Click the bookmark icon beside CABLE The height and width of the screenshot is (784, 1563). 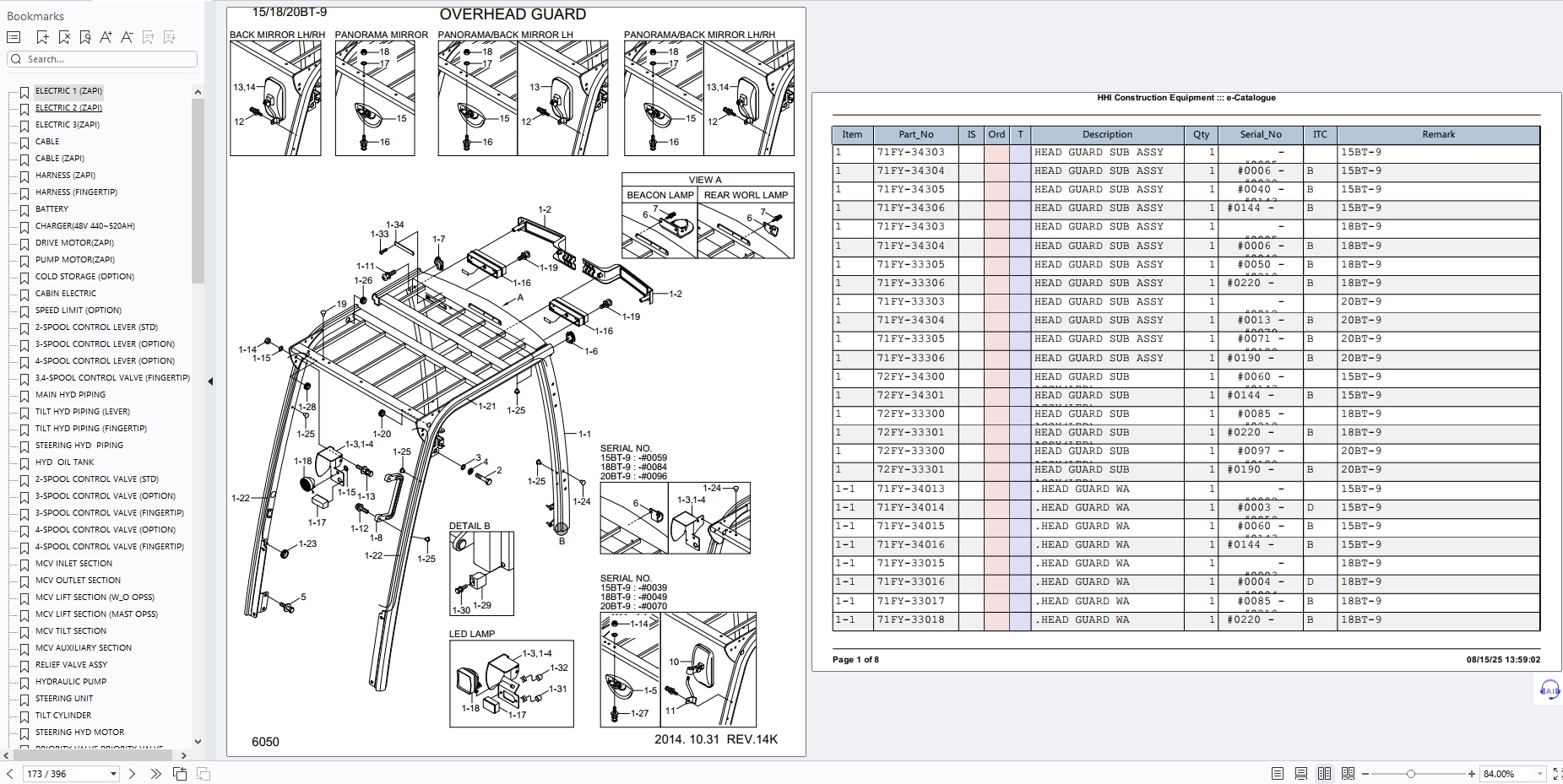tap(24, 143)
